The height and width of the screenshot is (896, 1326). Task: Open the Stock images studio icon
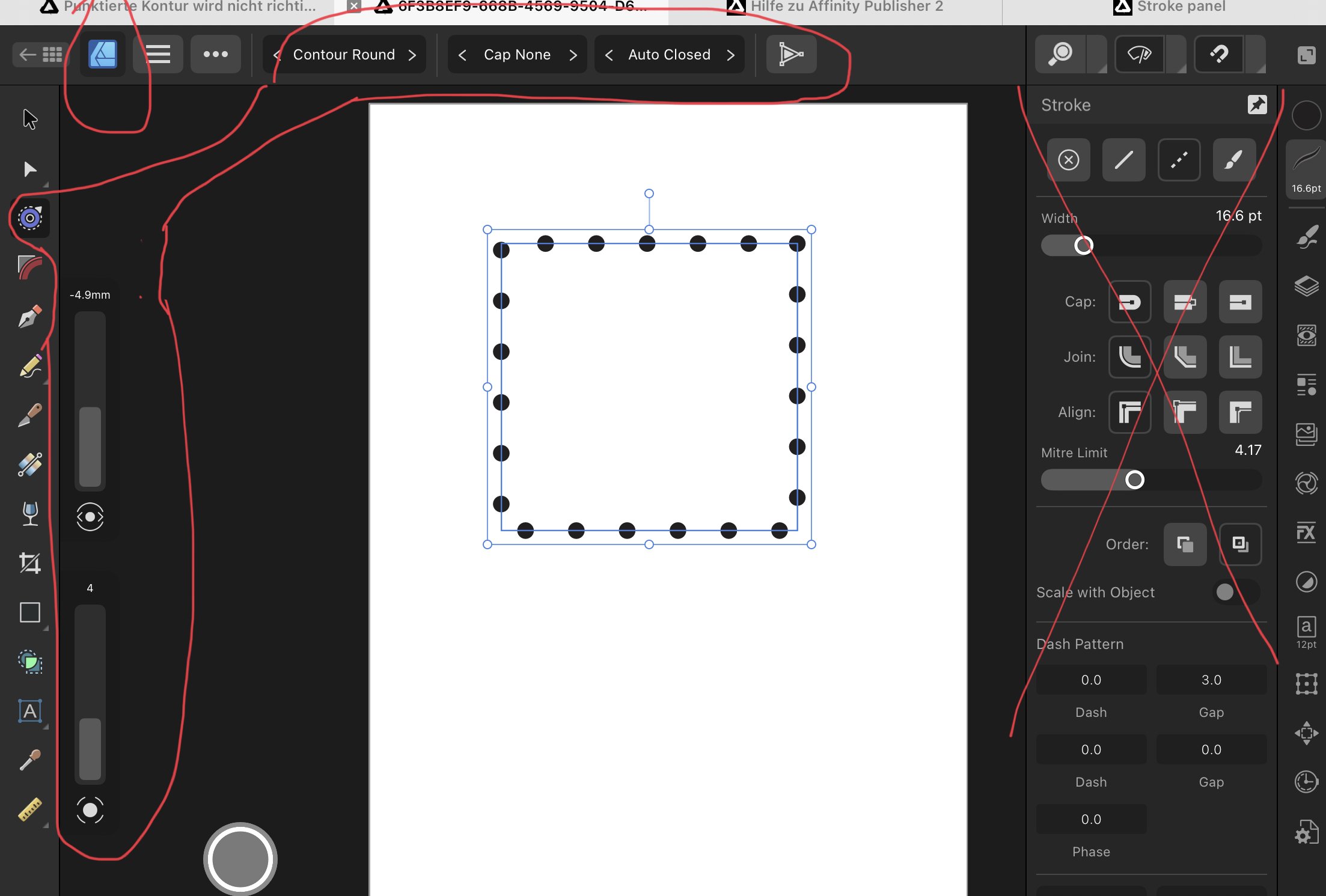click(1306, 434)
